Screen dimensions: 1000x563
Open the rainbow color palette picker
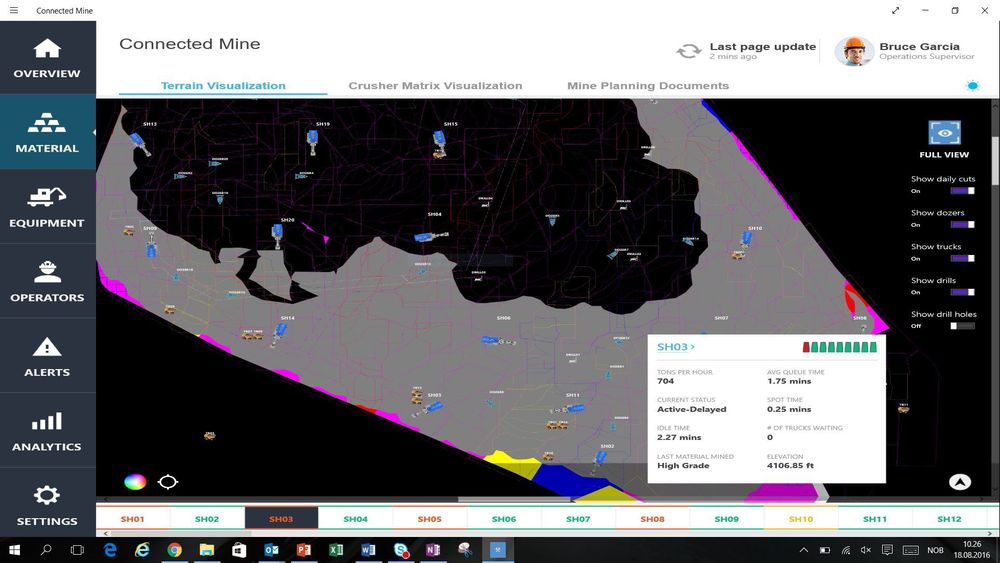135,482
